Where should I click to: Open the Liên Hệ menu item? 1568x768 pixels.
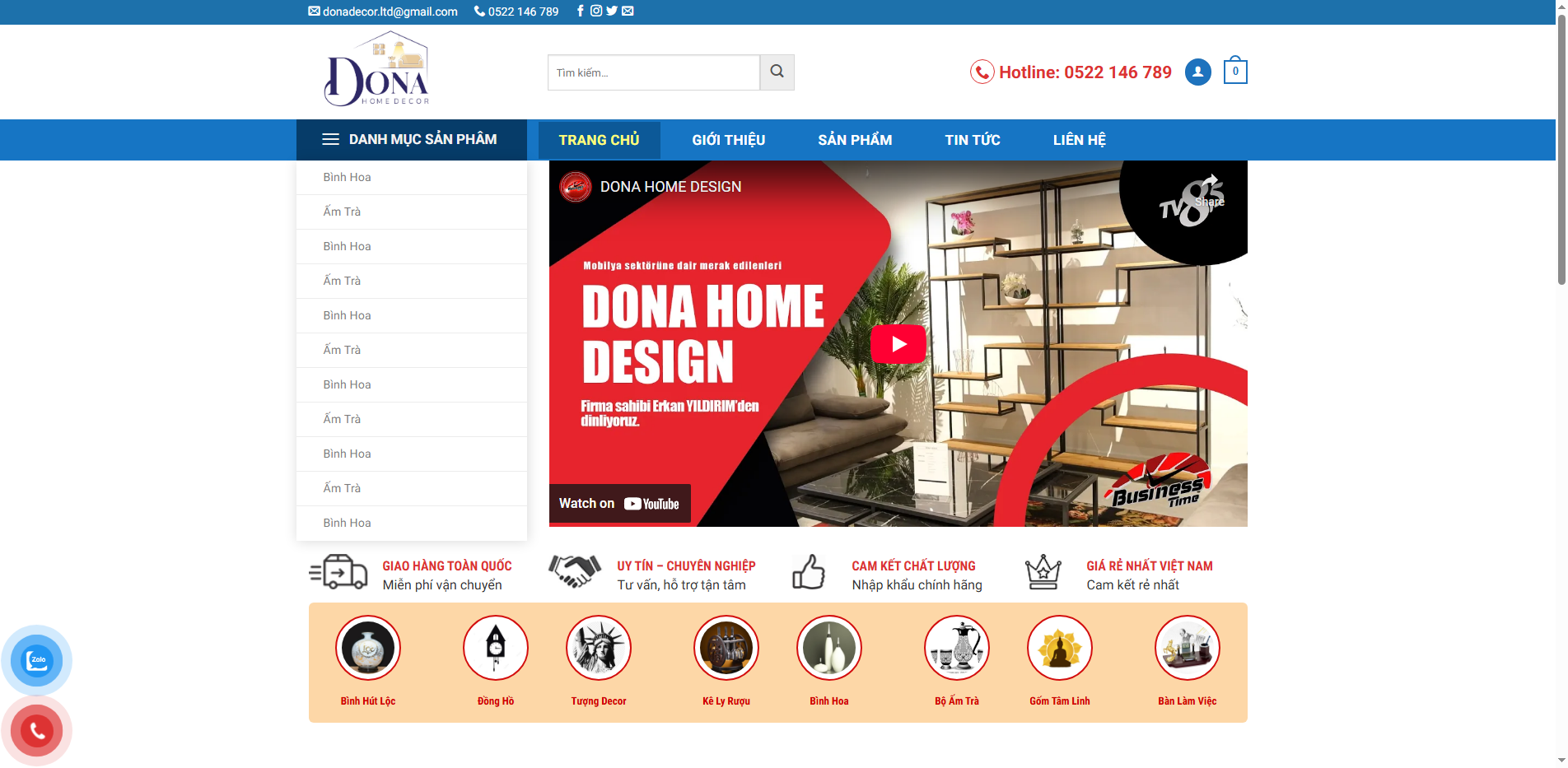tap(1080, 140)
